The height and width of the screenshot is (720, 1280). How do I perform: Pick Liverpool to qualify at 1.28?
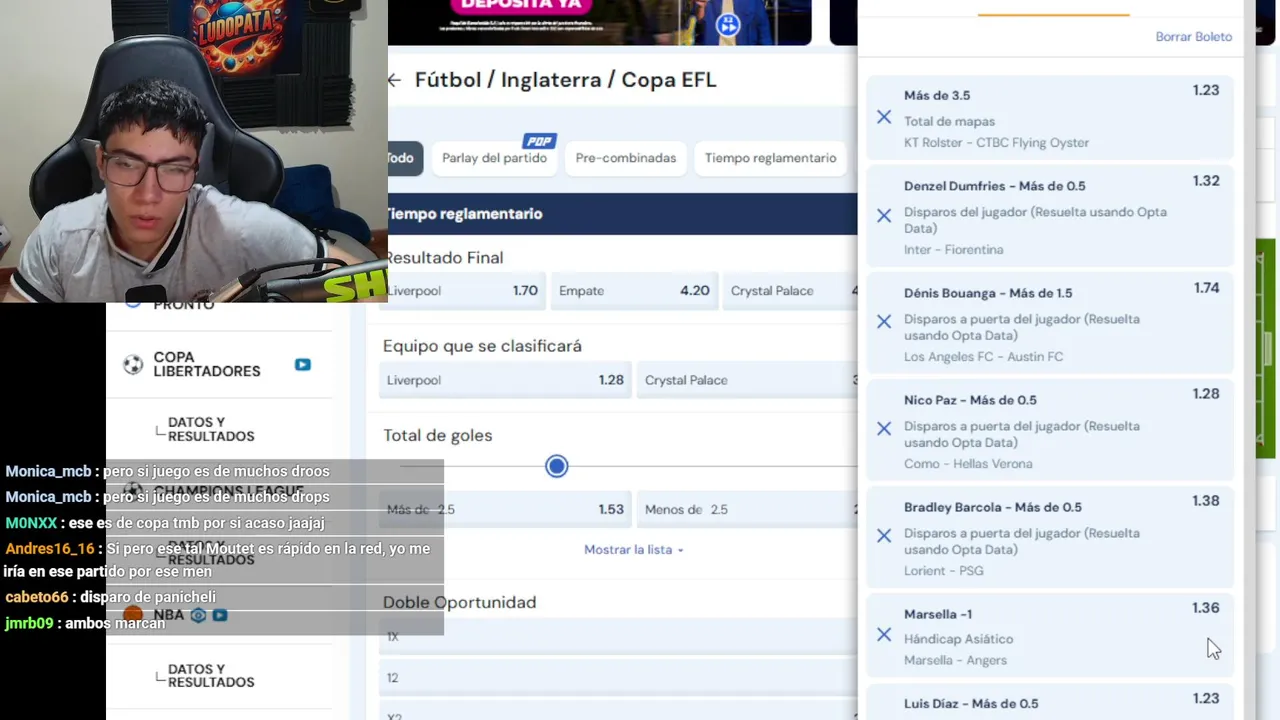point(505,380)
